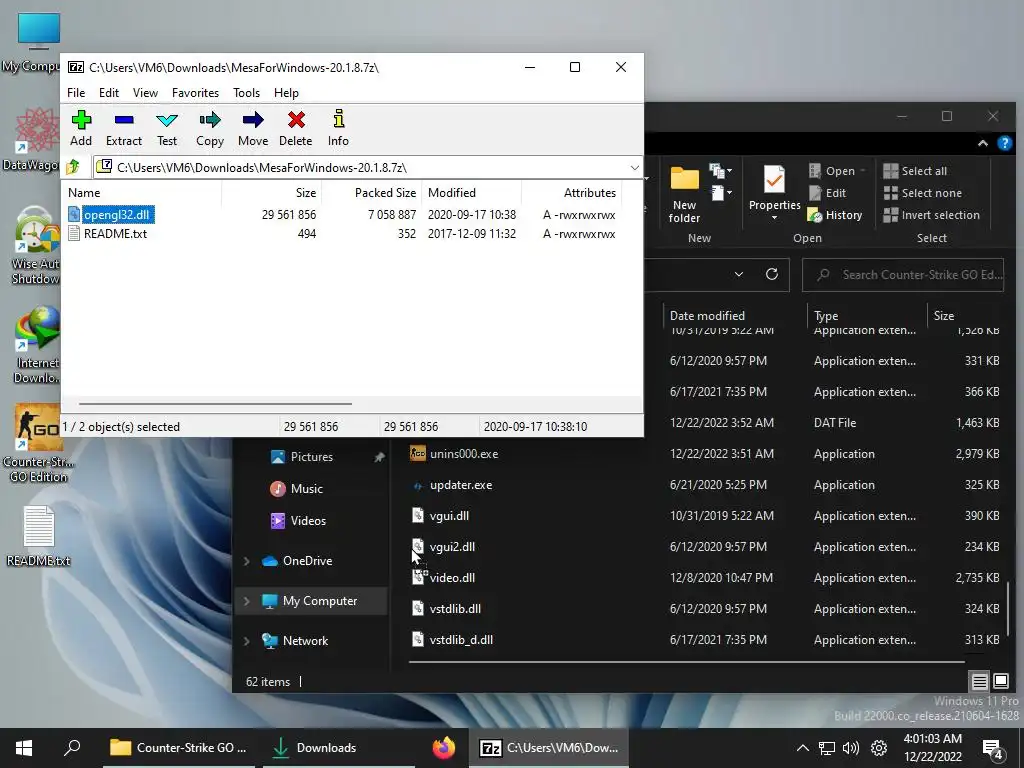The image size is (1024, 768).
Task: Click the Add button in 7-Zip toolbar
Action: click(x=81, y=128)
